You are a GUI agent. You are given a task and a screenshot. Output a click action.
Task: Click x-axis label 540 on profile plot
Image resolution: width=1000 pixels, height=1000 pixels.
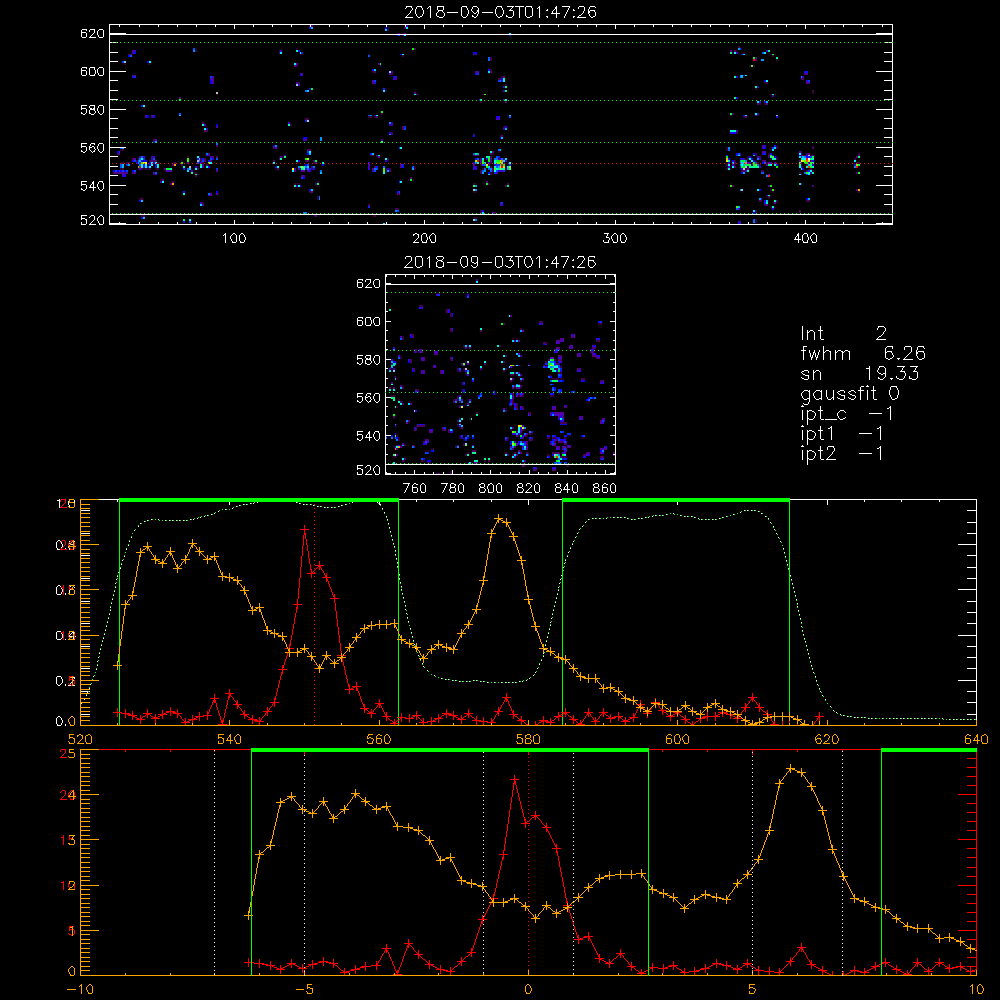230,739
